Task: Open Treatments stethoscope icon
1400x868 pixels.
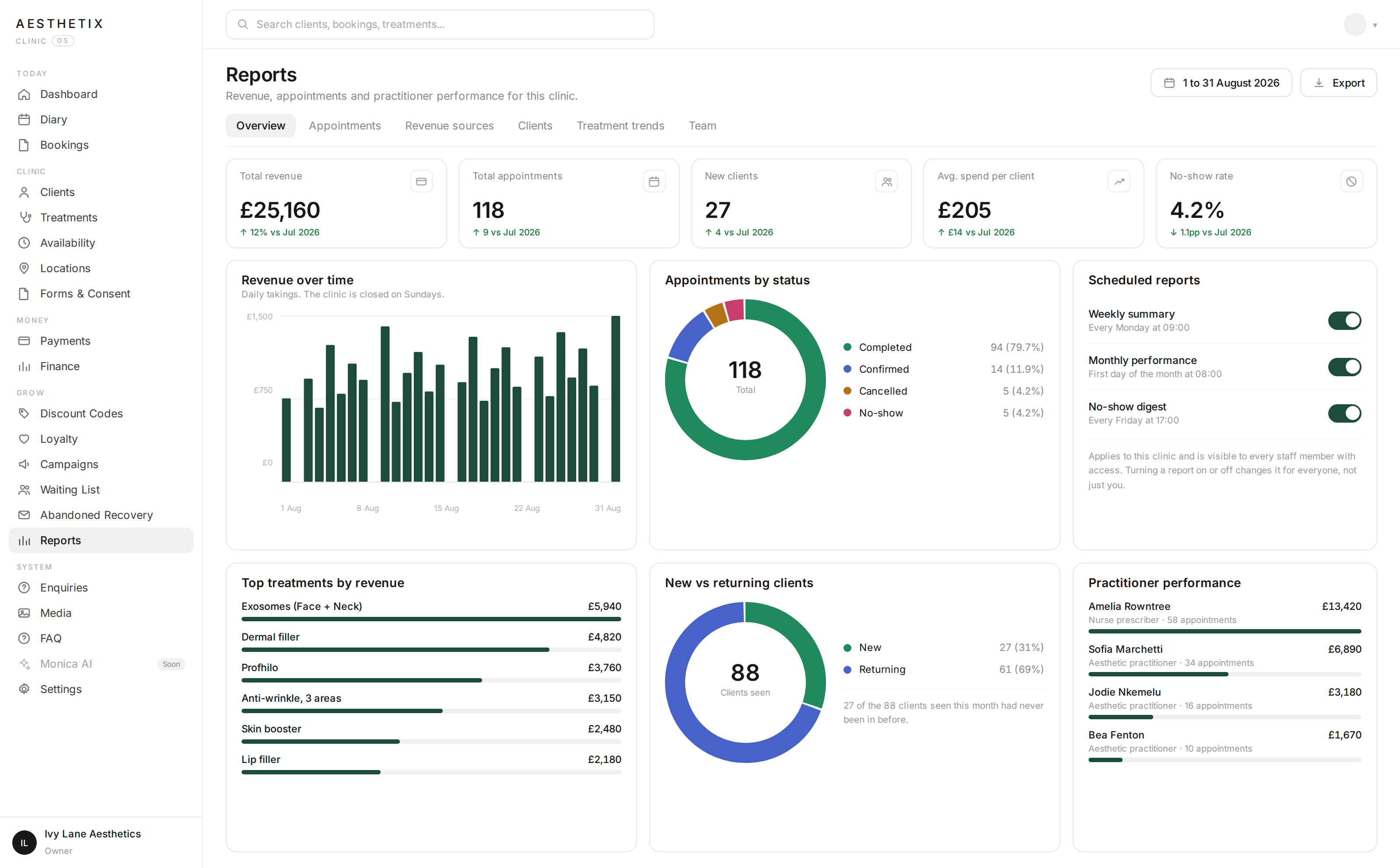Action: (x=24, y=217)
